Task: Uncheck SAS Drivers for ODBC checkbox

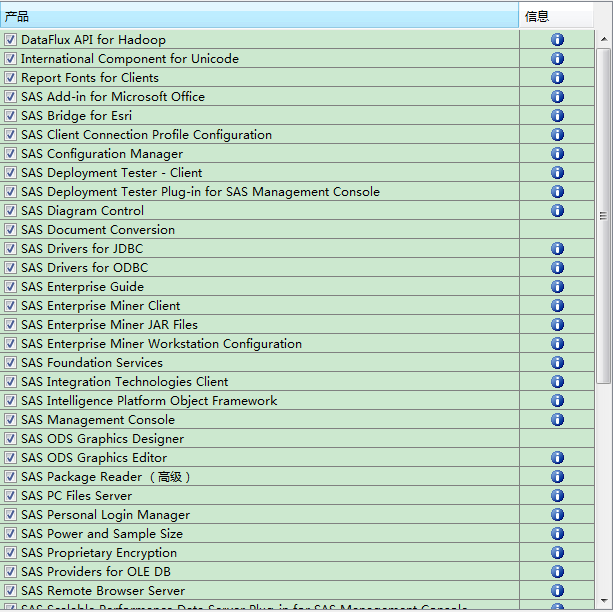Action: coord(11,267)
